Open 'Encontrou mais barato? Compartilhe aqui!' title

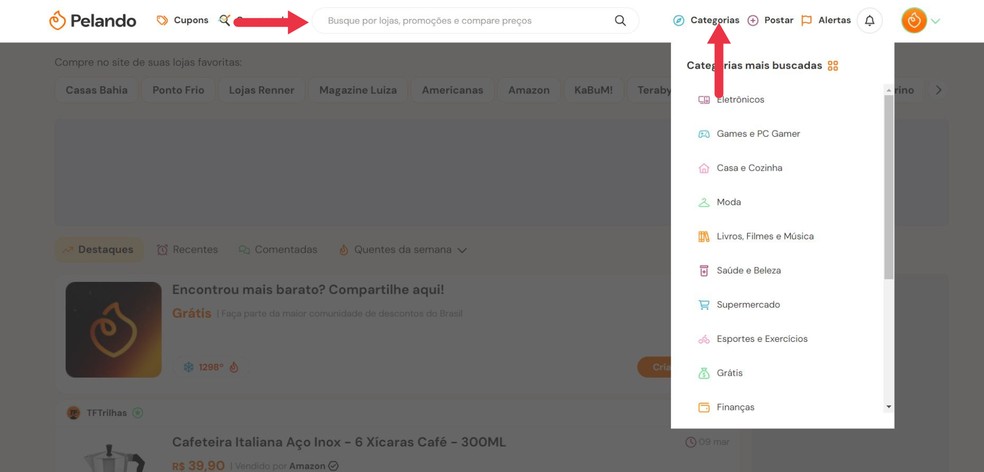[308, 290]
